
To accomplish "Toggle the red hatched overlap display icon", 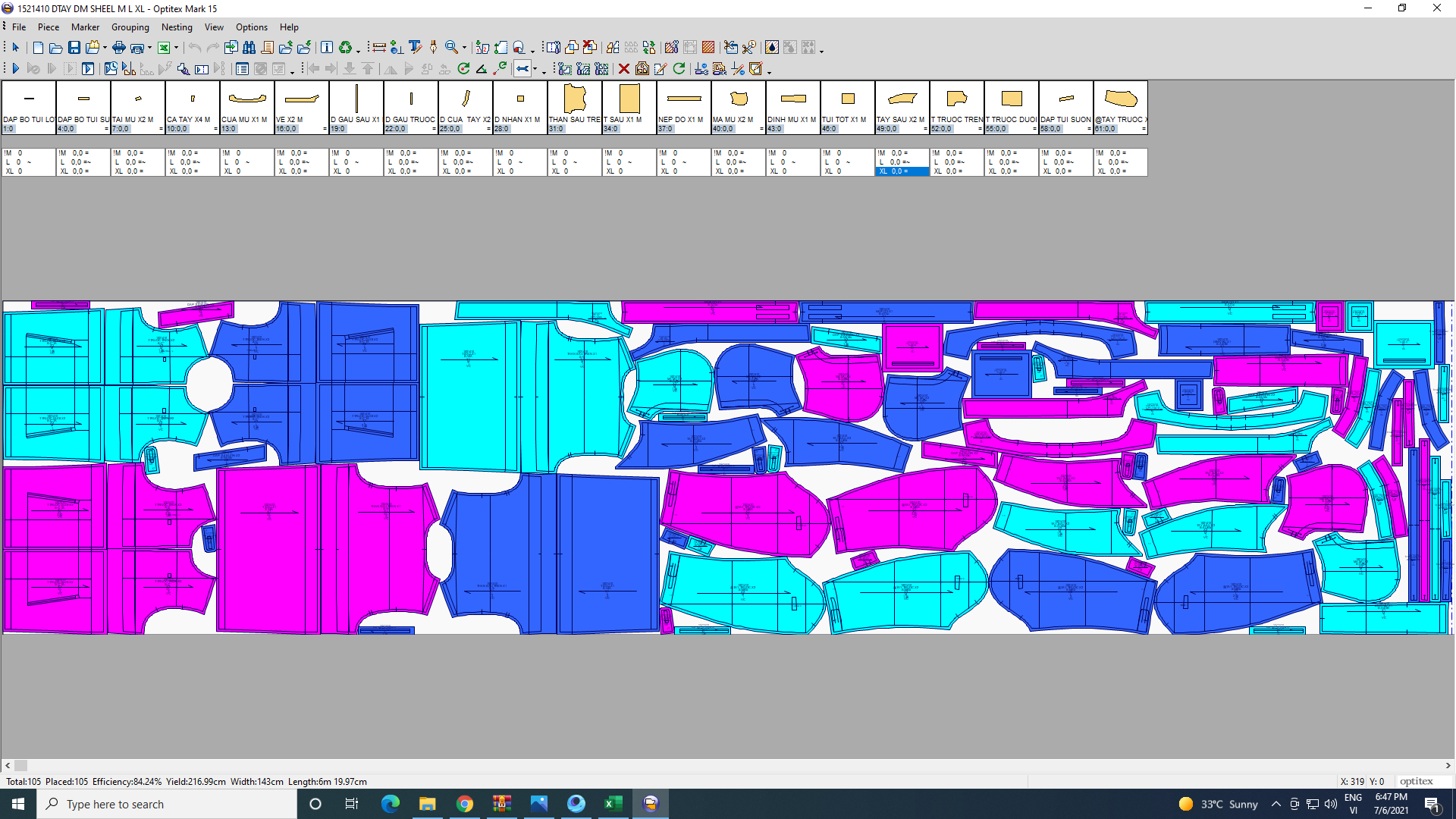I will pos(708,47).
